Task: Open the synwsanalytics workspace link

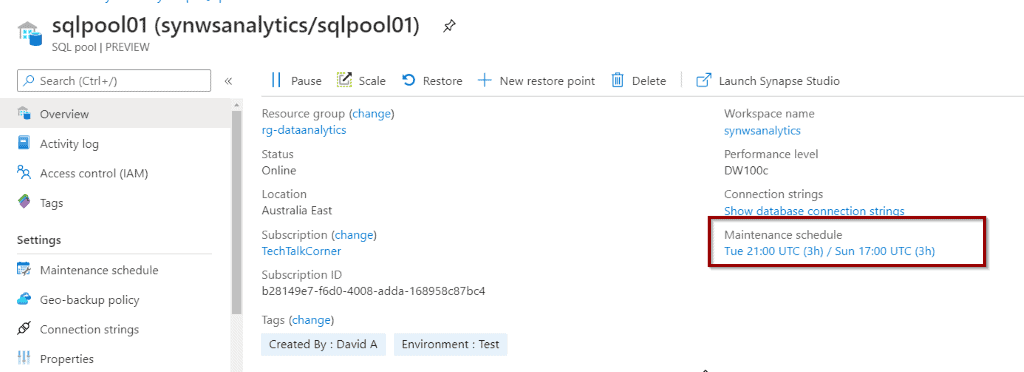Action: [762, 131]
